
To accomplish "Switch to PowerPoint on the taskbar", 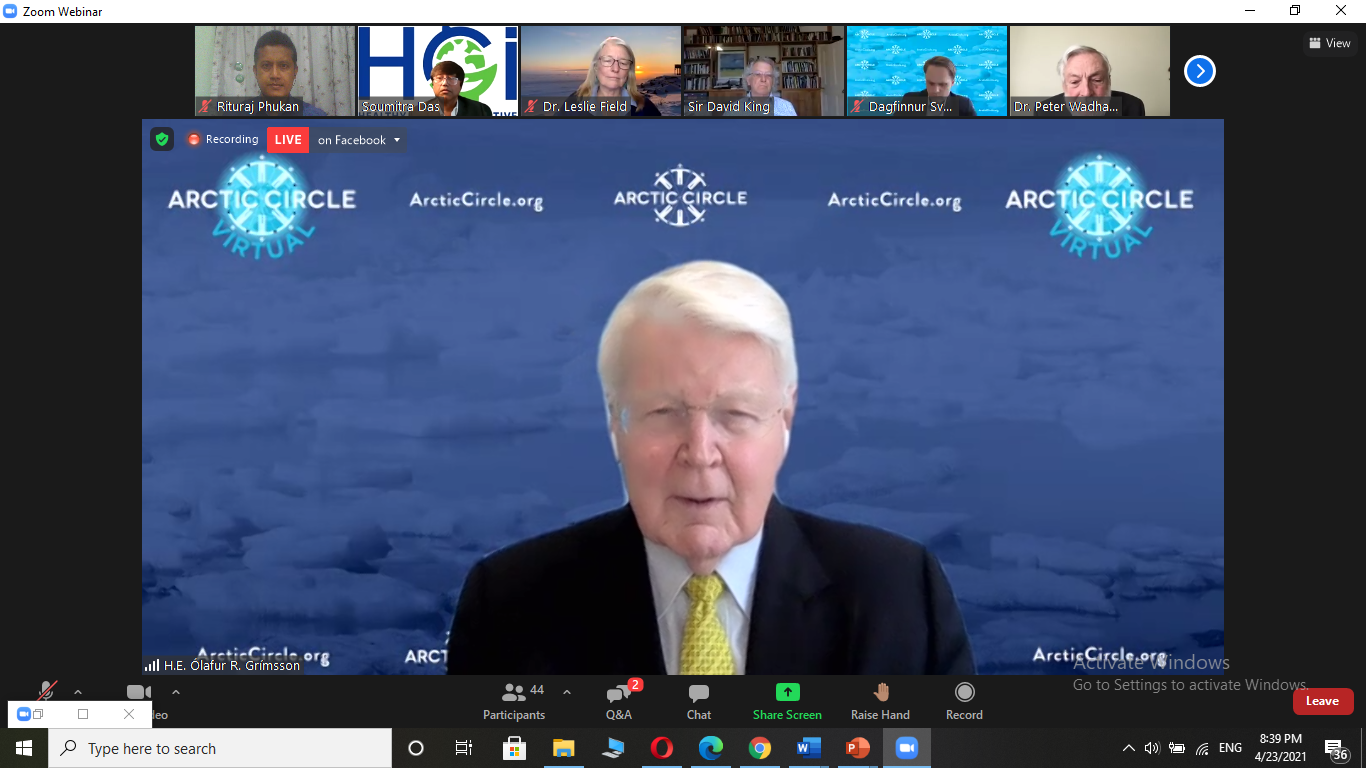I will click(858, 748).
